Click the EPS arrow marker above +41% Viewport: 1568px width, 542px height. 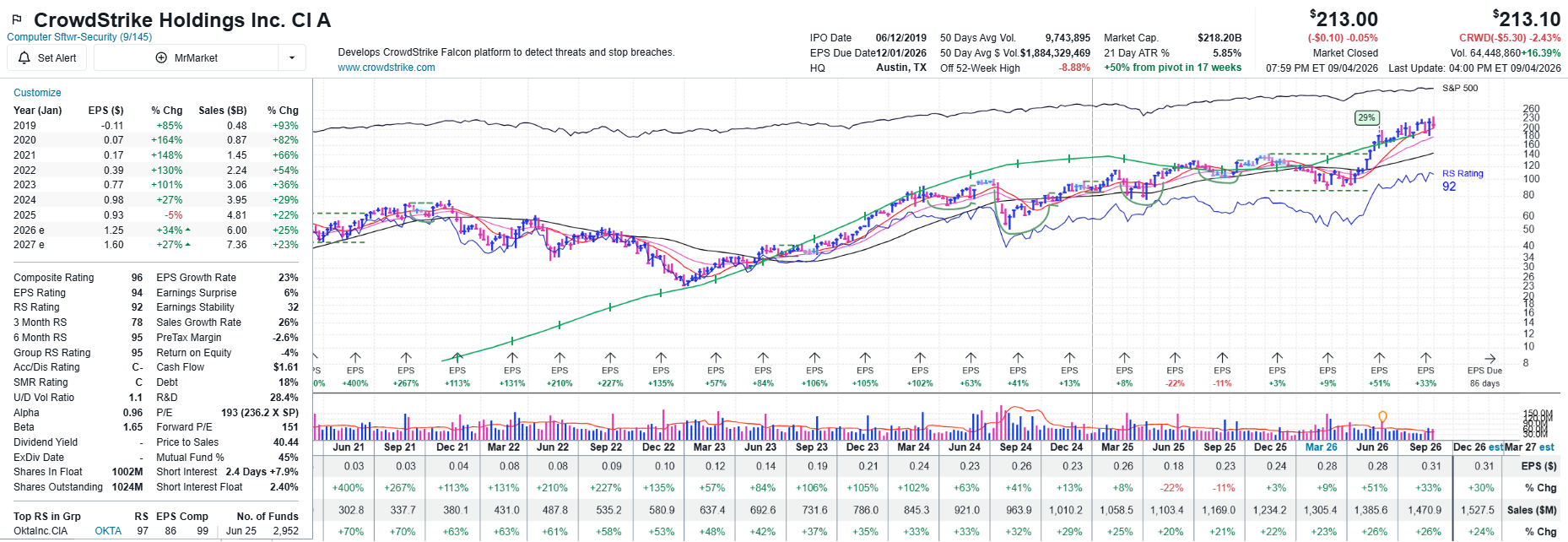(x=1018, y=358)
